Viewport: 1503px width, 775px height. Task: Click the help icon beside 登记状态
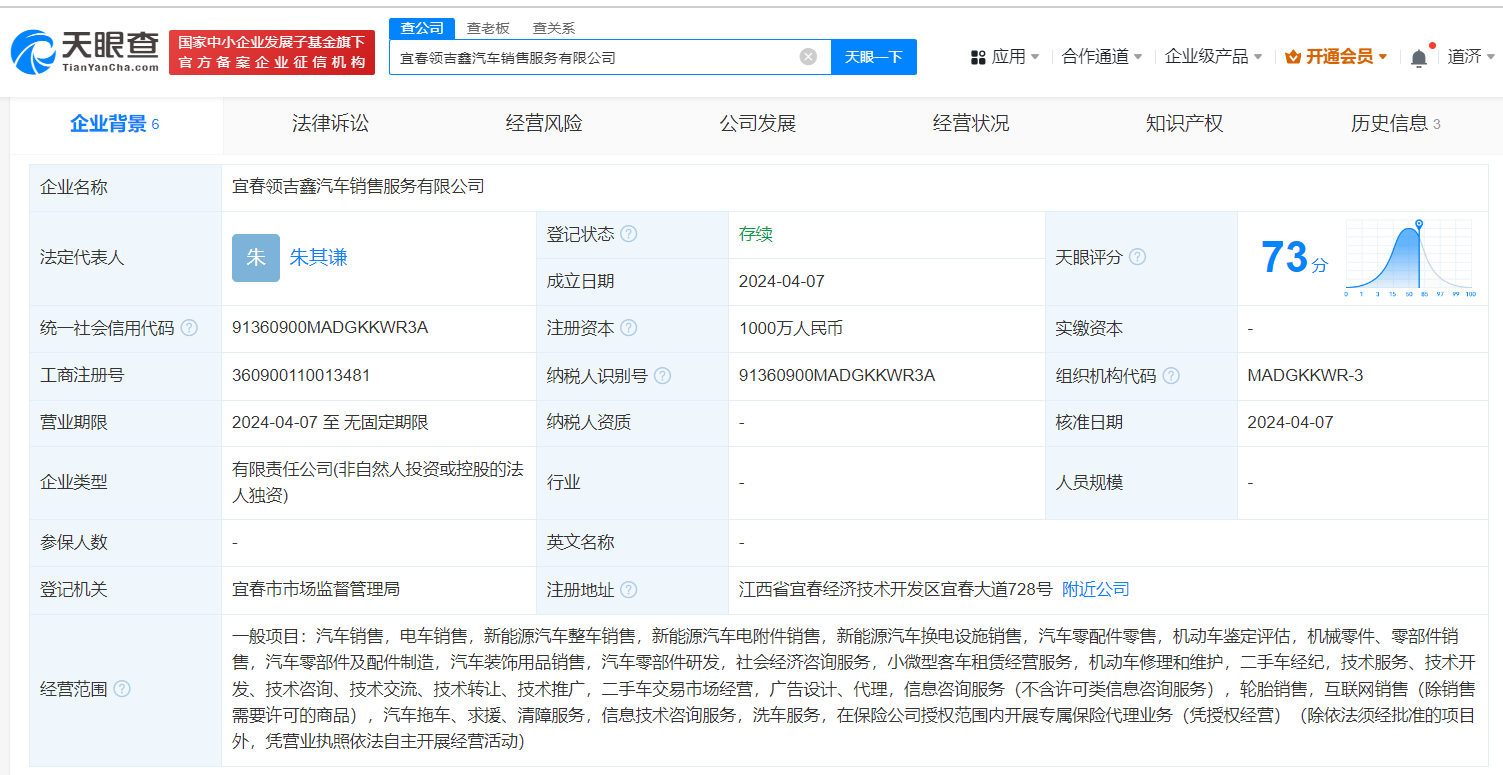(x=628, y=234)
